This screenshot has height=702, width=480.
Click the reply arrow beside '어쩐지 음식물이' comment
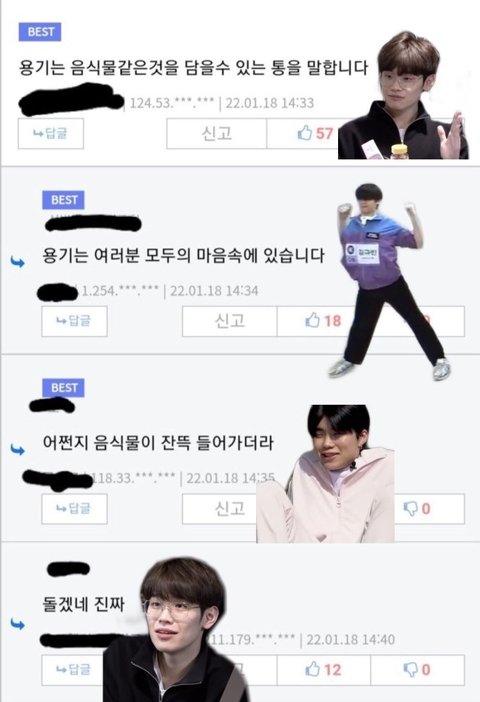pos(17,449)
